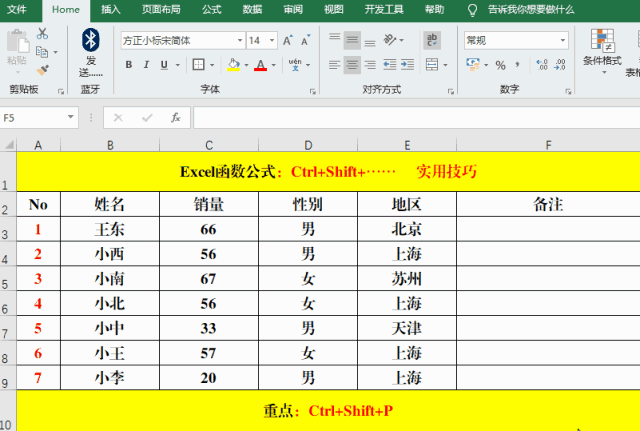This screenshot has width=640, height=431.
Task: Open the 公式 ribbon tab
Action: [x=211, y=9]
